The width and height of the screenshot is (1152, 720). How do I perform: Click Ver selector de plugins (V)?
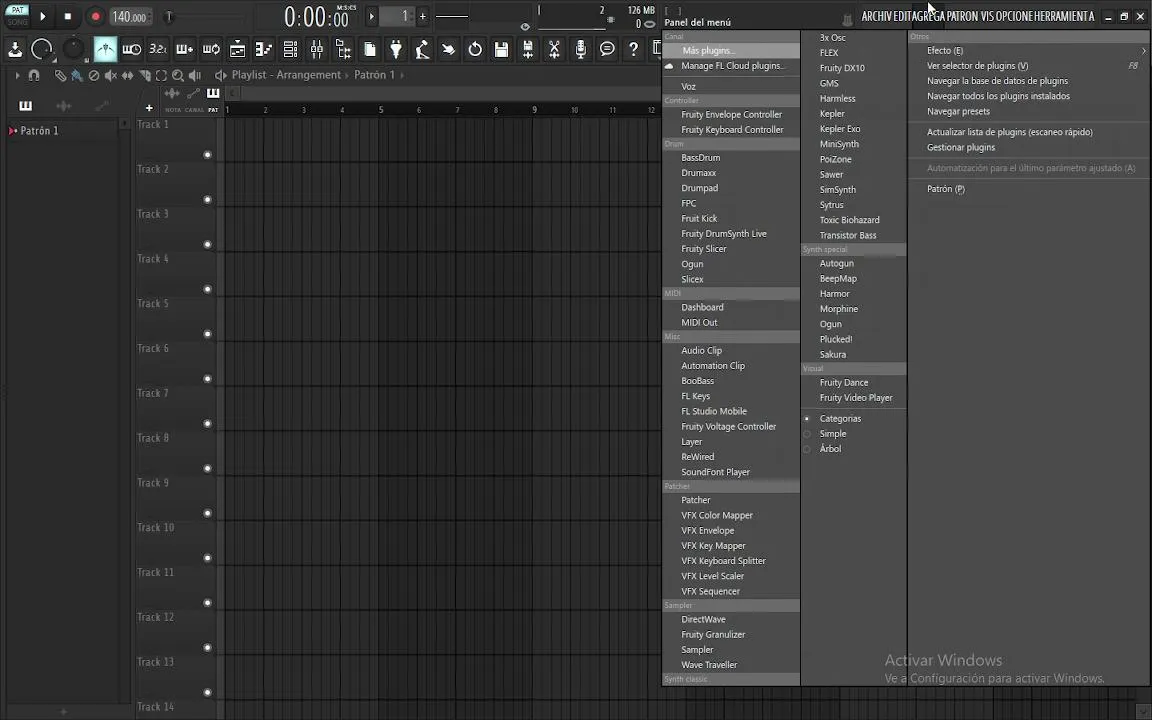click(x=977, y=66)
